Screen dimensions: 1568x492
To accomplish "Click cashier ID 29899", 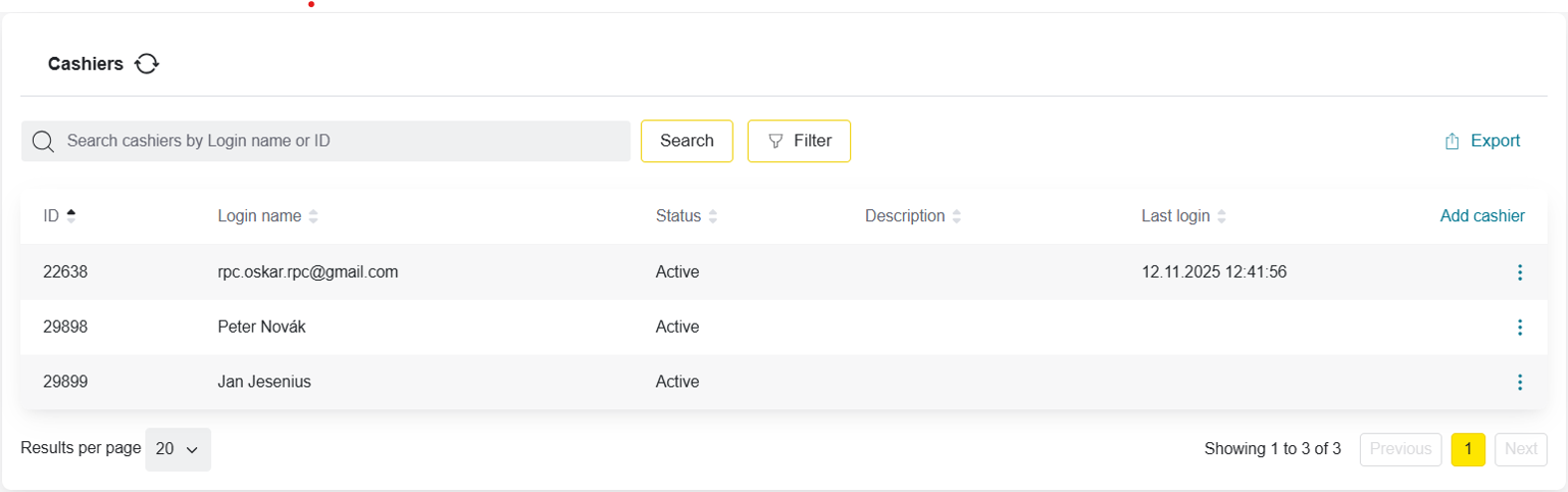I will (65, 381).
